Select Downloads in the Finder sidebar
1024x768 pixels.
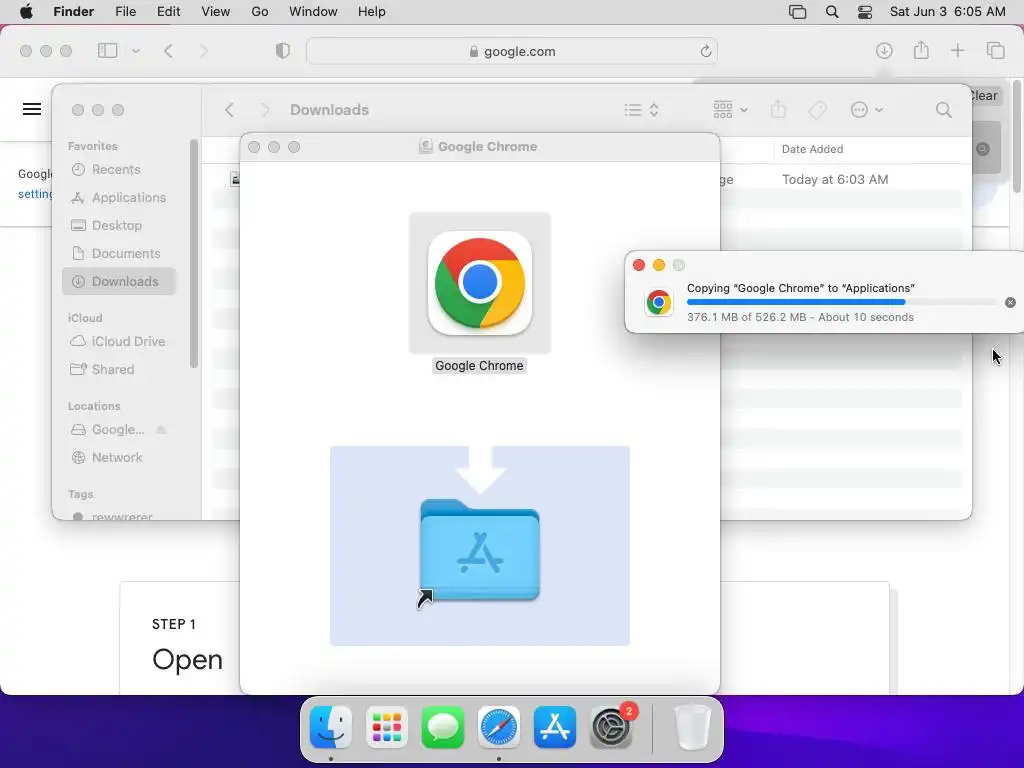pos(119,281)
